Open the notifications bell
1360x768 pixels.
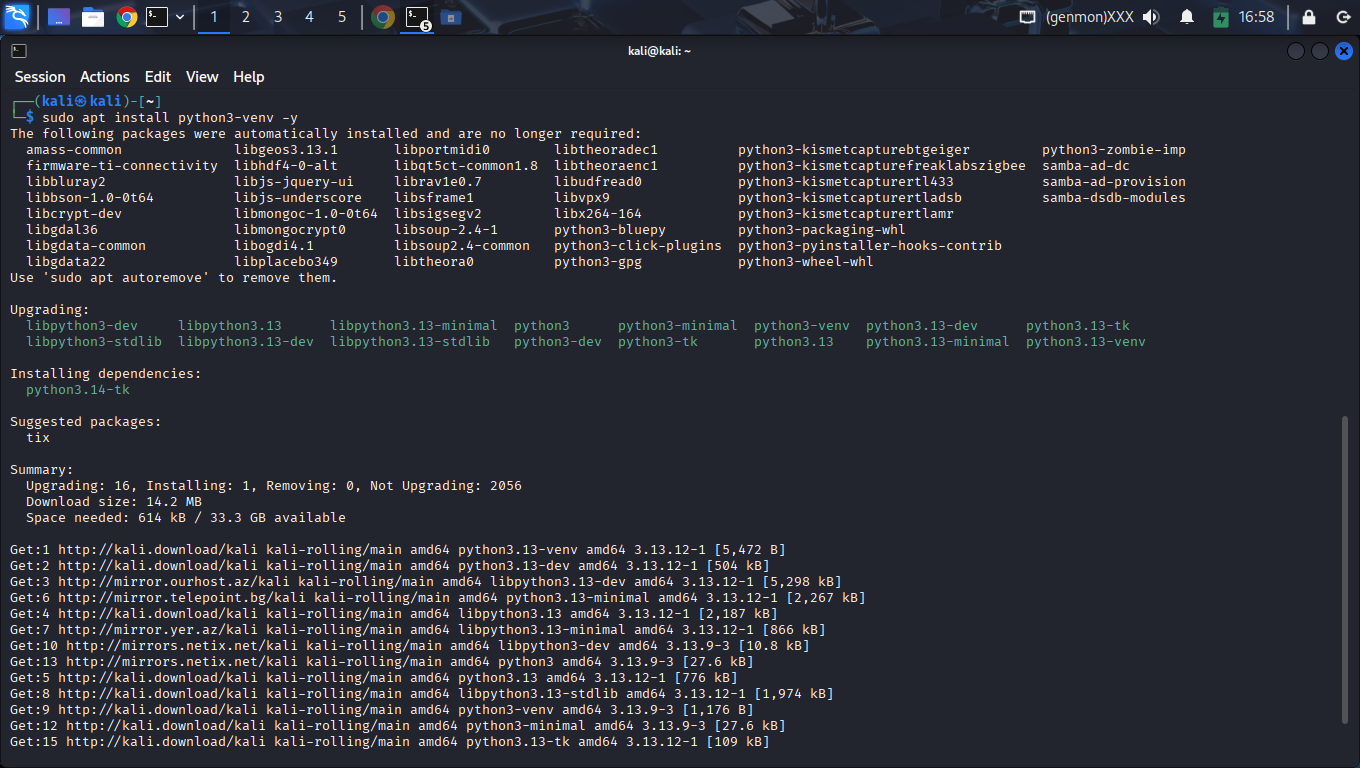click(x=1187, y=17)
